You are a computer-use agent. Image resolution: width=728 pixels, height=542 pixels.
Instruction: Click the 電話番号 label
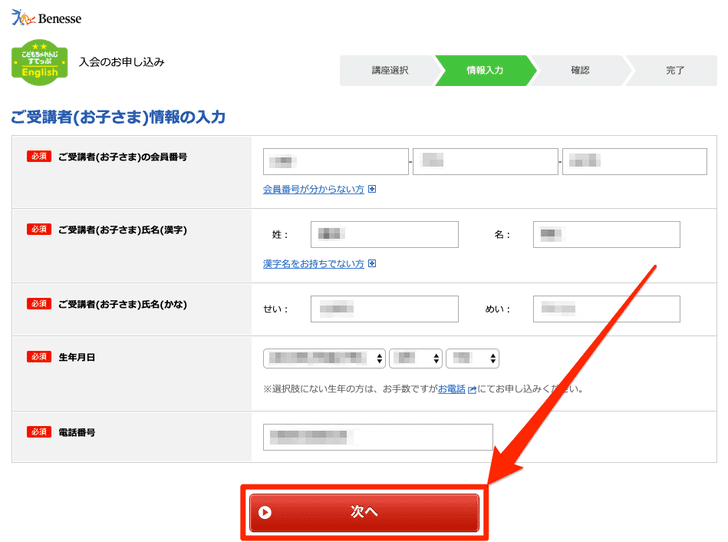coord(77,432)
